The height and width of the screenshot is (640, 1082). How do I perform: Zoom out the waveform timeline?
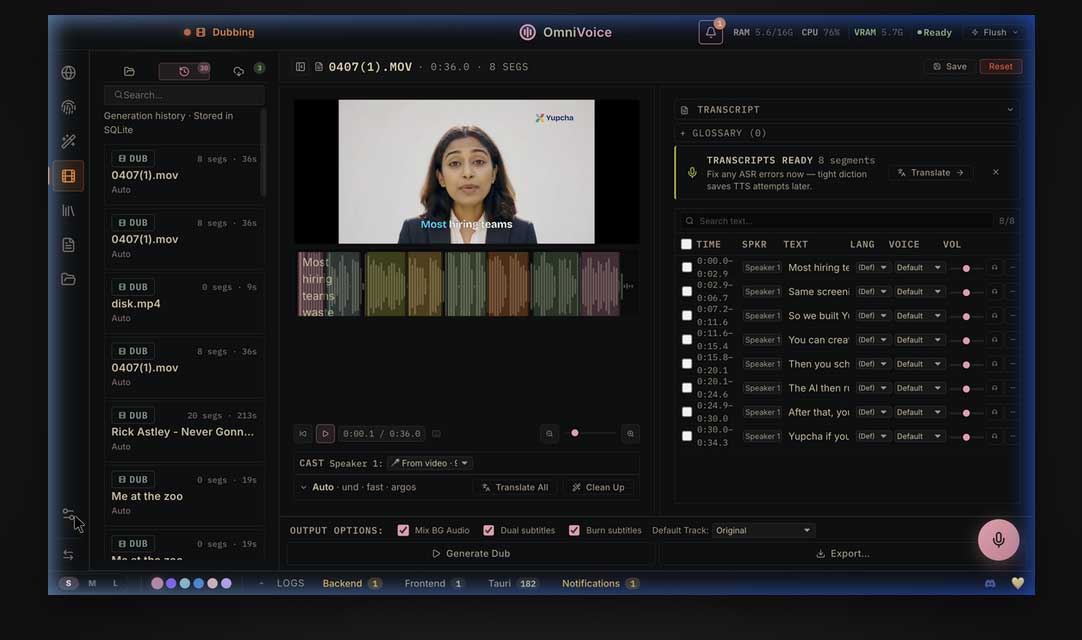click(549, 434)
